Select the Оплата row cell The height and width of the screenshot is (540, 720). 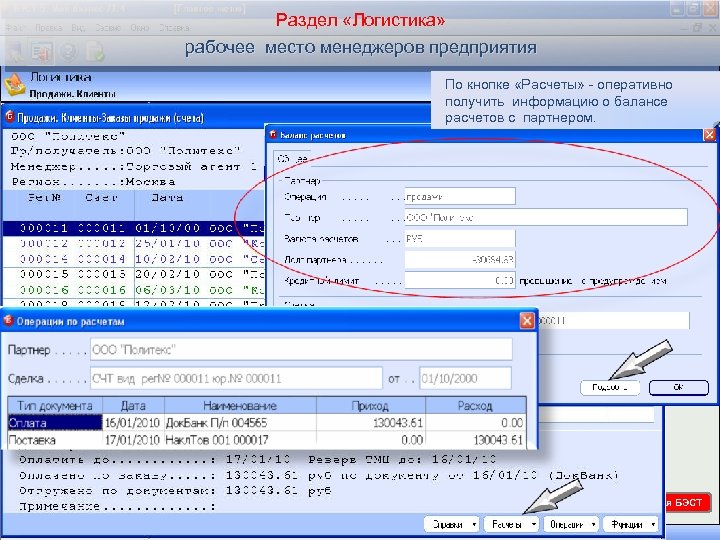55,422
